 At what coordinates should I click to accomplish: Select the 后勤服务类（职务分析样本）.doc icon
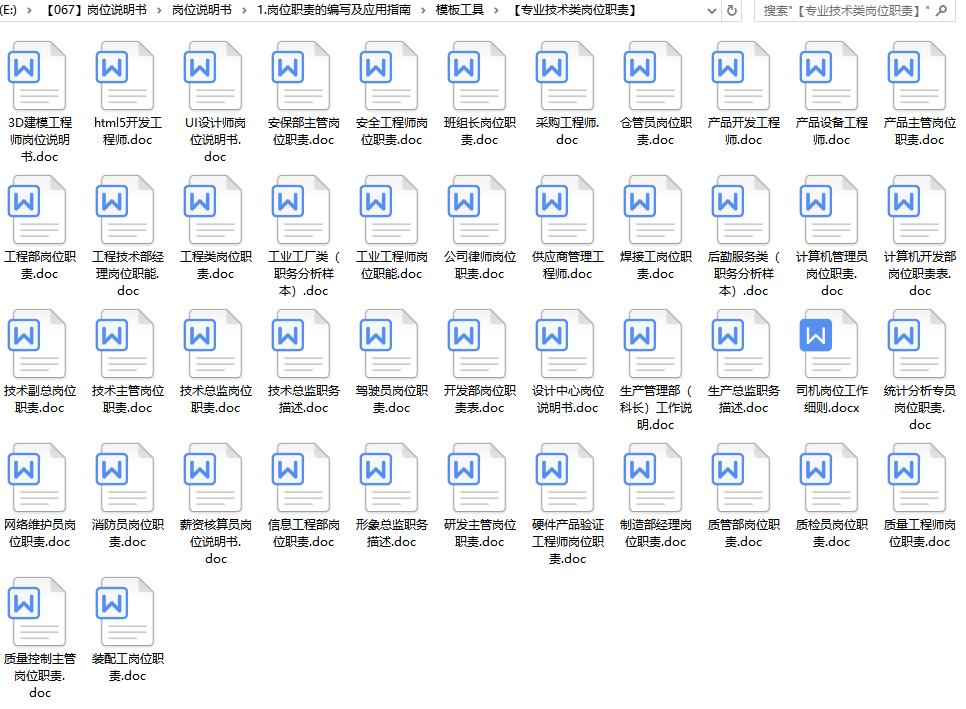tap(742, 209)
